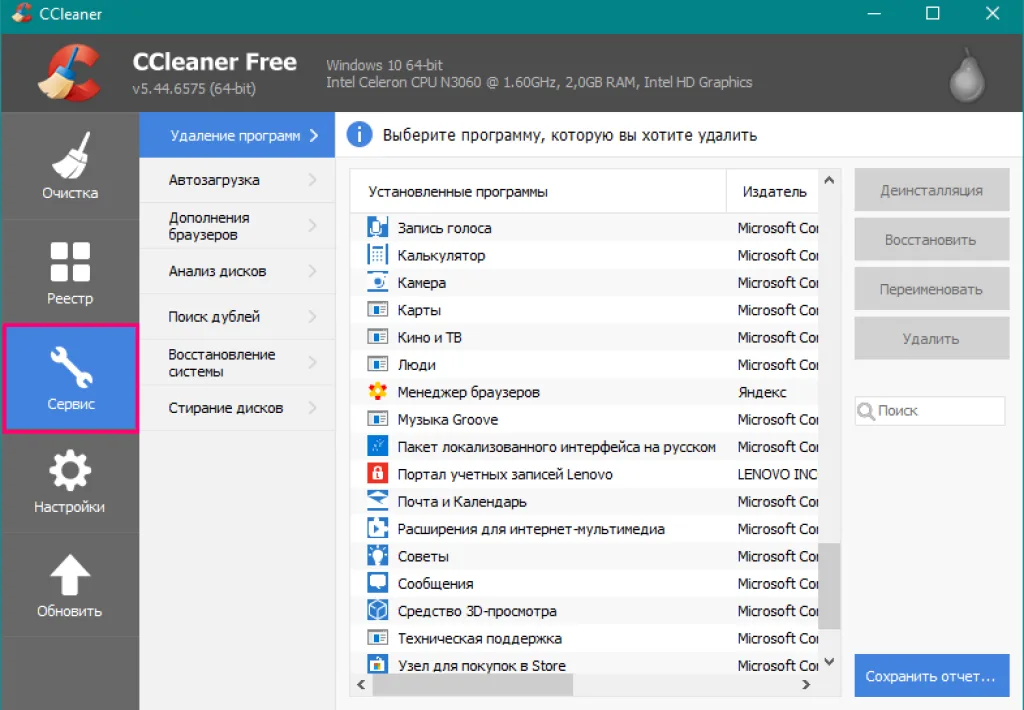Click the Калькулятор app icon
Screen dimensions: 1024x710
click(x=377, y=255)
